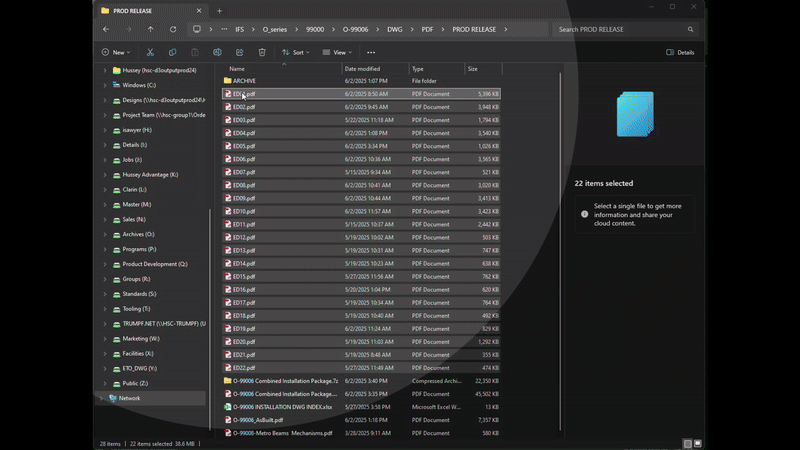Click the Delete trash icon
The height and width of the screenshot is (450, 800).
click(262, 52)
